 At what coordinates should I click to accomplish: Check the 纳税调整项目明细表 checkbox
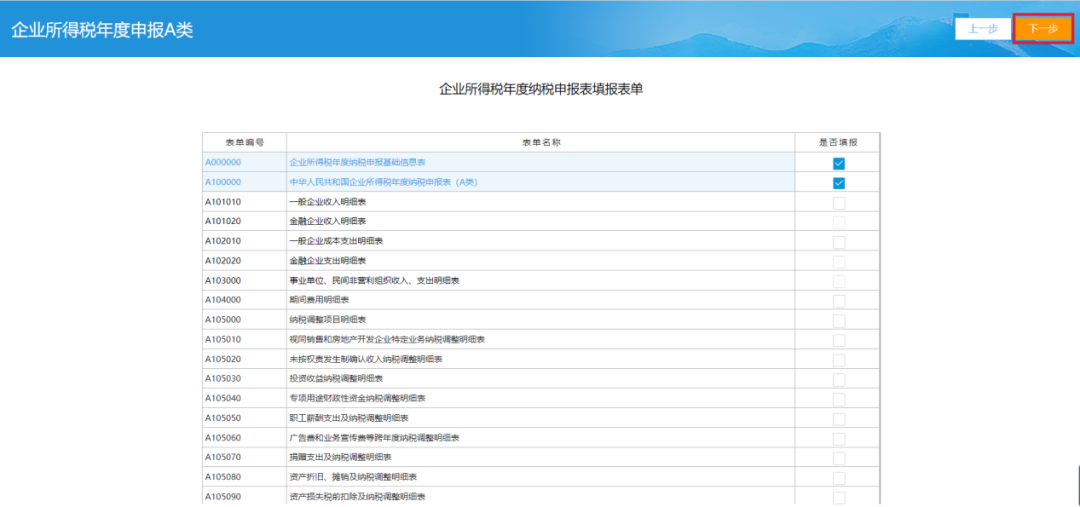838,320
